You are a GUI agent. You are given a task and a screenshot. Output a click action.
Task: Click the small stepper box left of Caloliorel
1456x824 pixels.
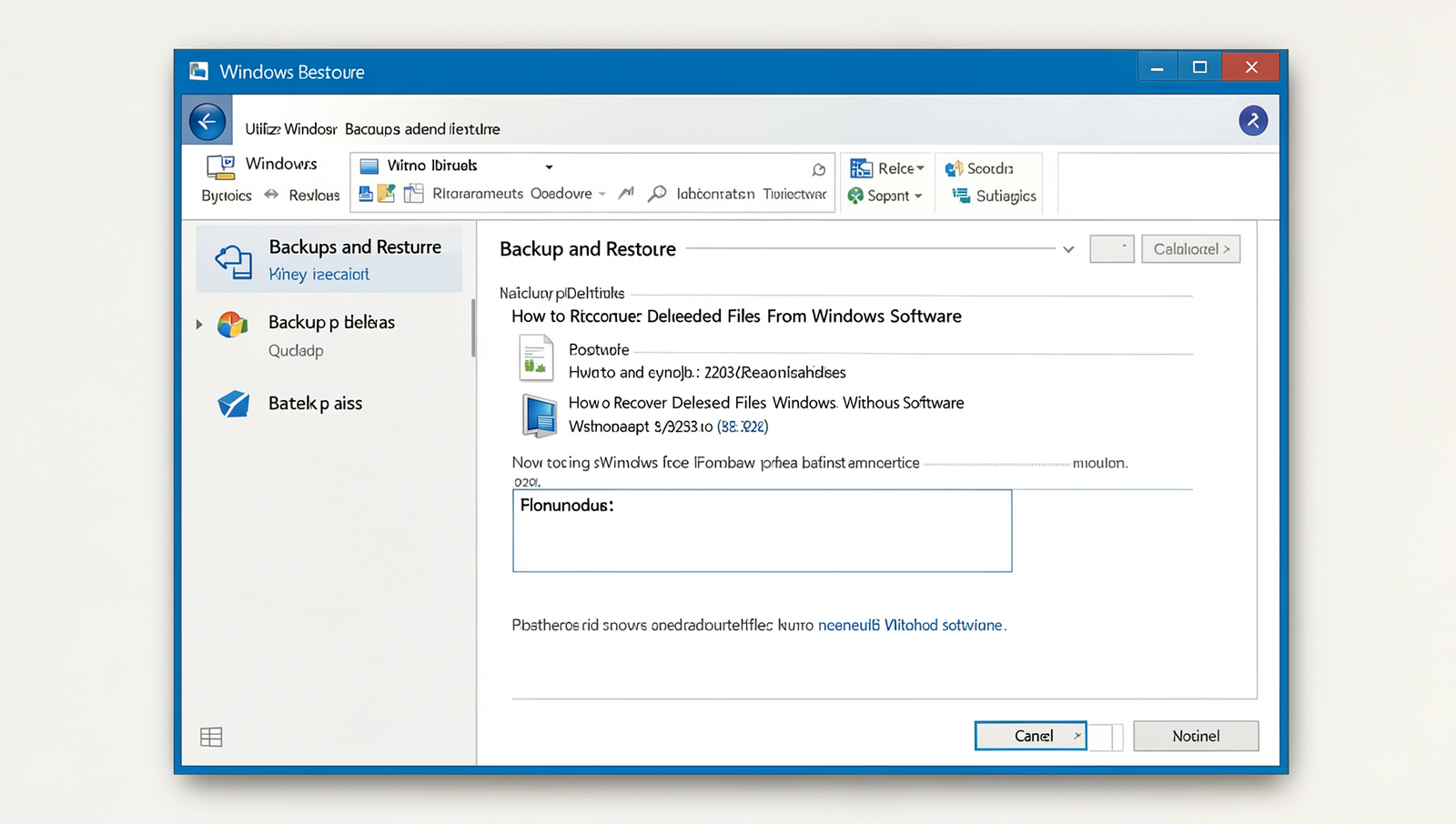pos(1112,248)
